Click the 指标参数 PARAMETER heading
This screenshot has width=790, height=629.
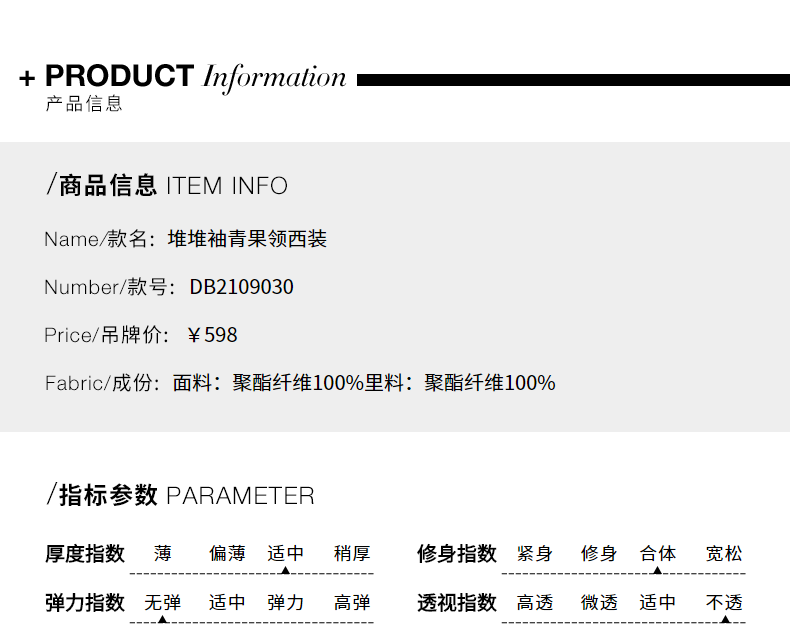(180, 495)
